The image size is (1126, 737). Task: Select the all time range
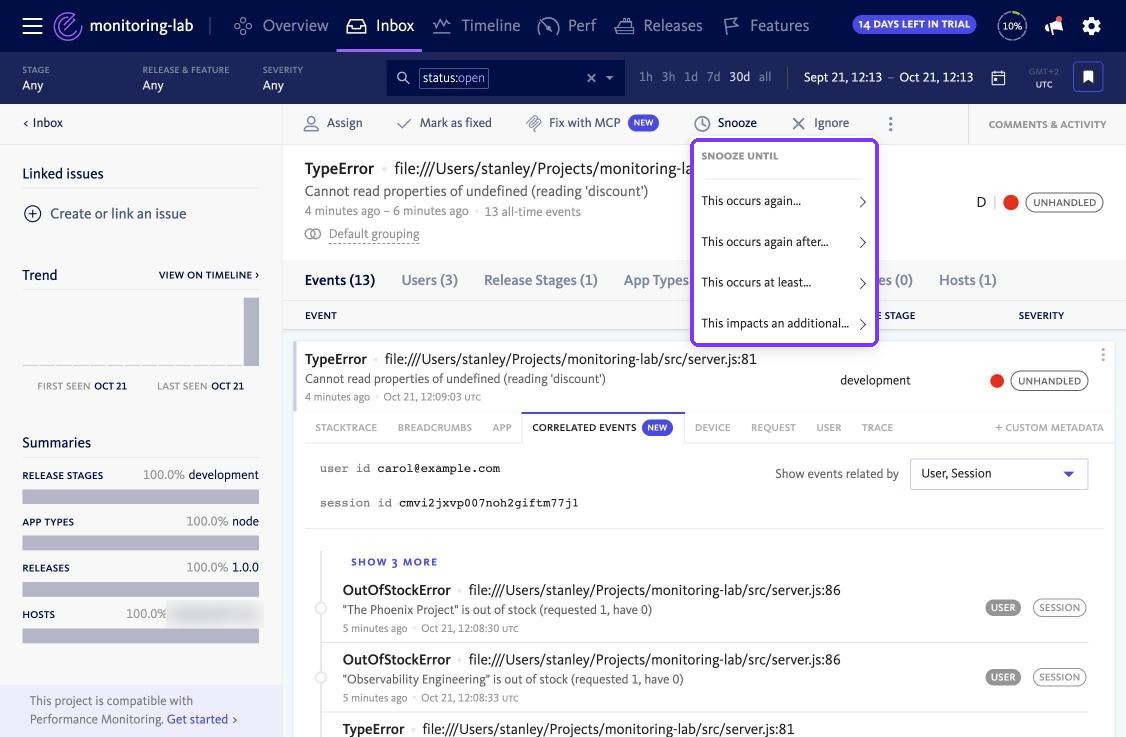tap(765, 77)
